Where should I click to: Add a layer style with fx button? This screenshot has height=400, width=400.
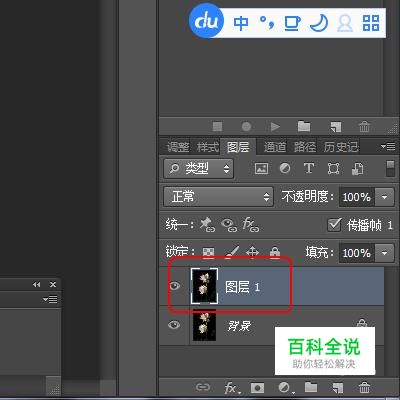click(x=232, y=388)
